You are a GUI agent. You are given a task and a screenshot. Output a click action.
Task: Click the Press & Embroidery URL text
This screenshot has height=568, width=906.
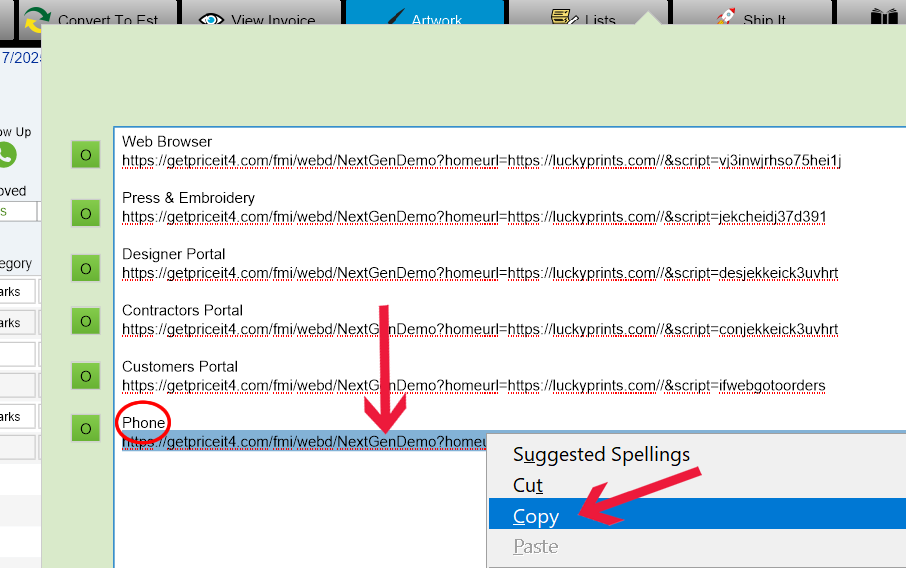[474, 217]
